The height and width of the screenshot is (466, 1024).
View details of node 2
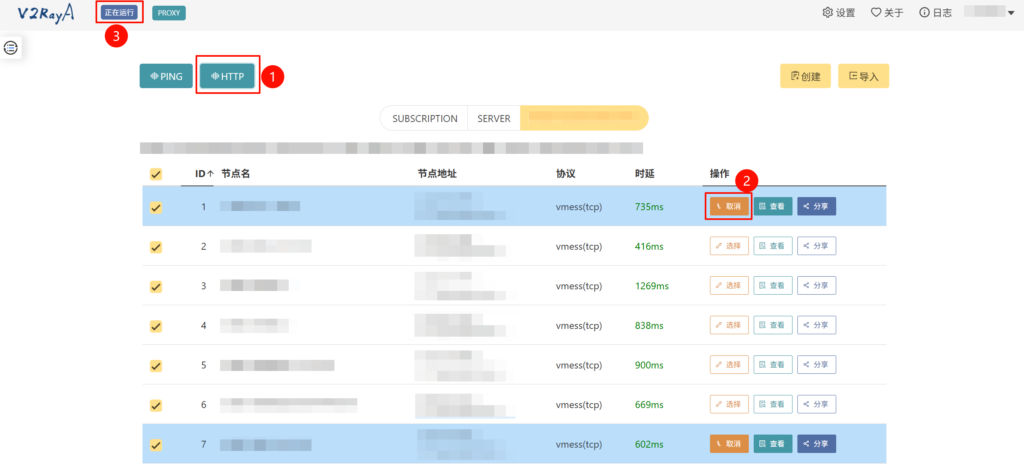772,246
